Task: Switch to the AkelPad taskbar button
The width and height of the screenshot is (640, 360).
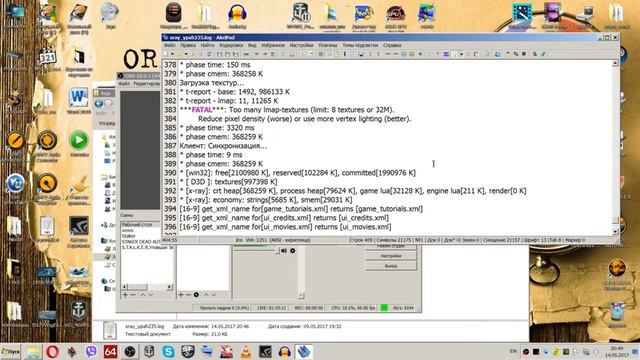Action: coord(304,352)
